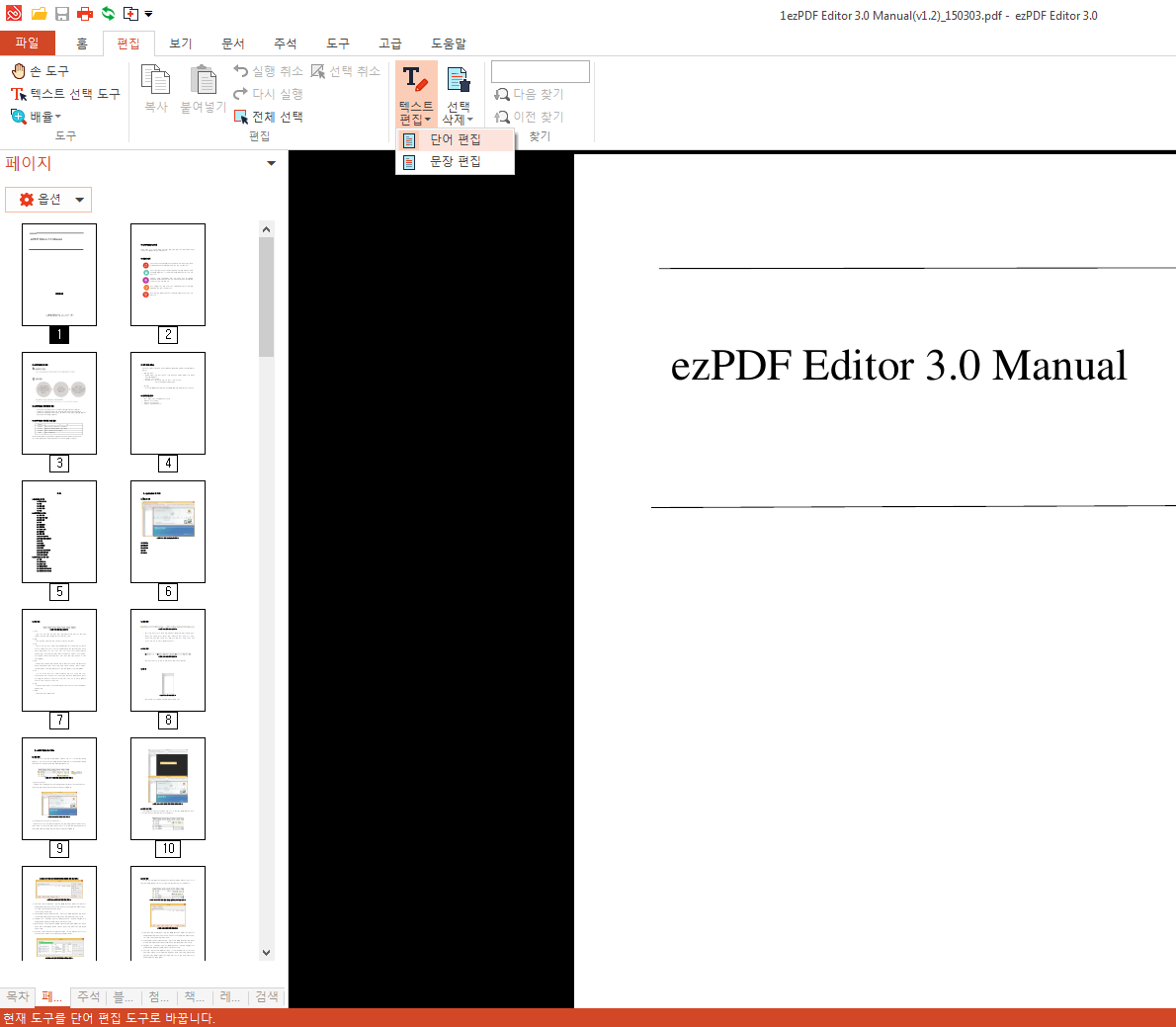The height and width of the screenshot is (1027, 1176).
Task: Switch to the 목차 bottom panel tab
Action: coord(17,996)
